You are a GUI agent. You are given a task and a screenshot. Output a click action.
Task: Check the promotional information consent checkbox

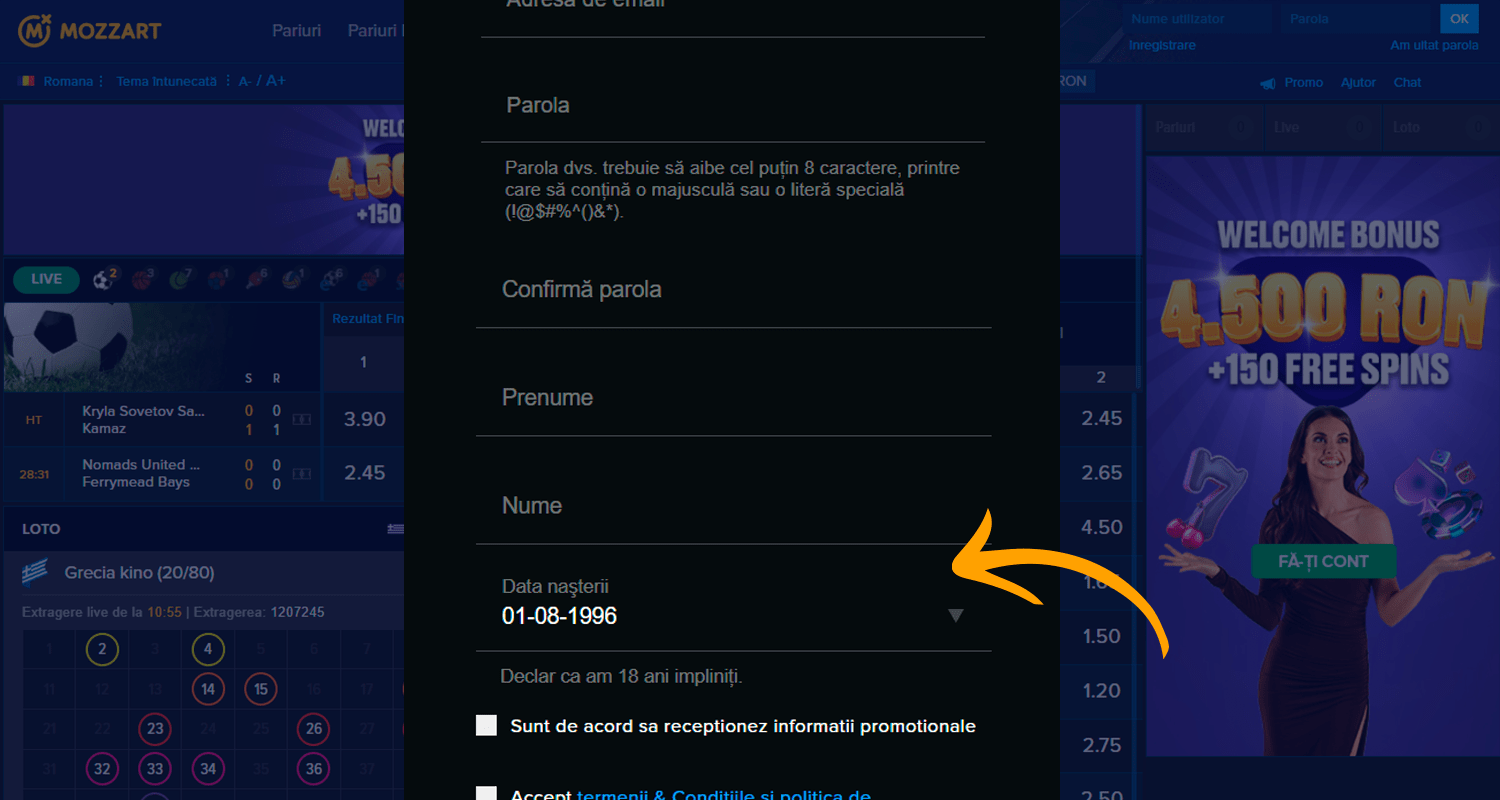tap(486, 726)
